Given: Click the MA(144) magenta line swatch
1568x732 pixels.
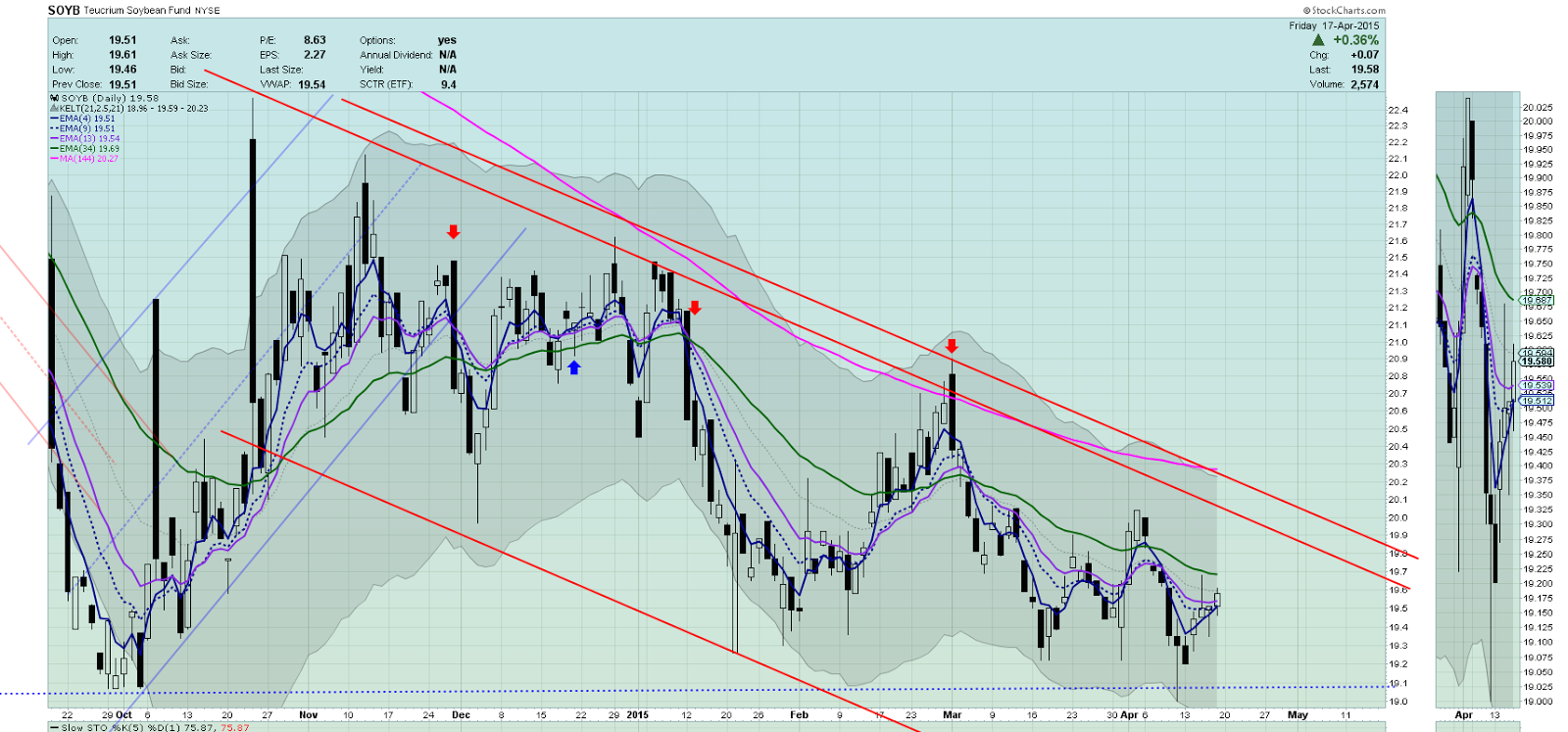Looking at the screenshot, I should coord(55,159).
